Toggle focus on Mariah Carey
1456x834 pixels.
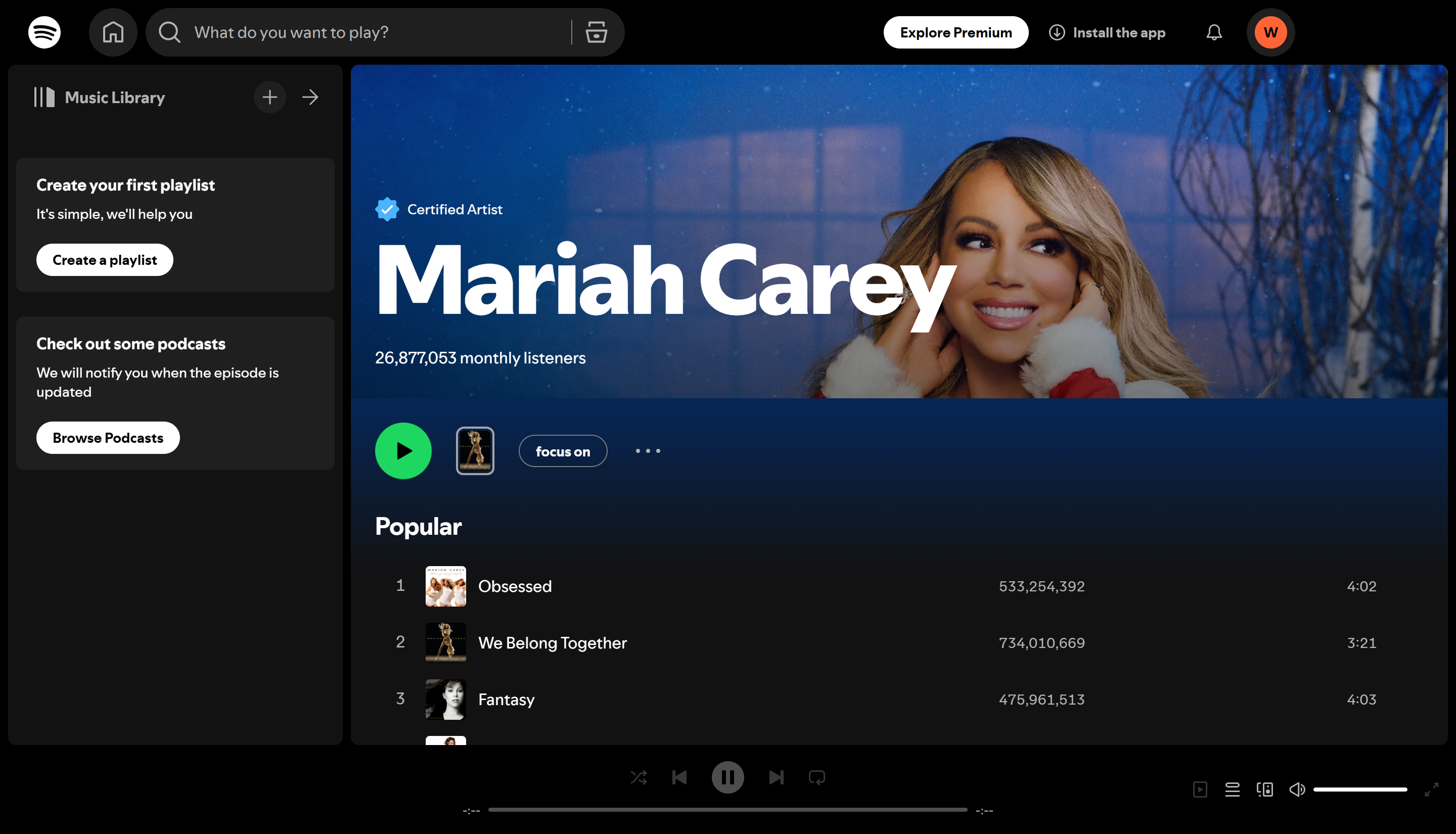click(x=563, y=451)
